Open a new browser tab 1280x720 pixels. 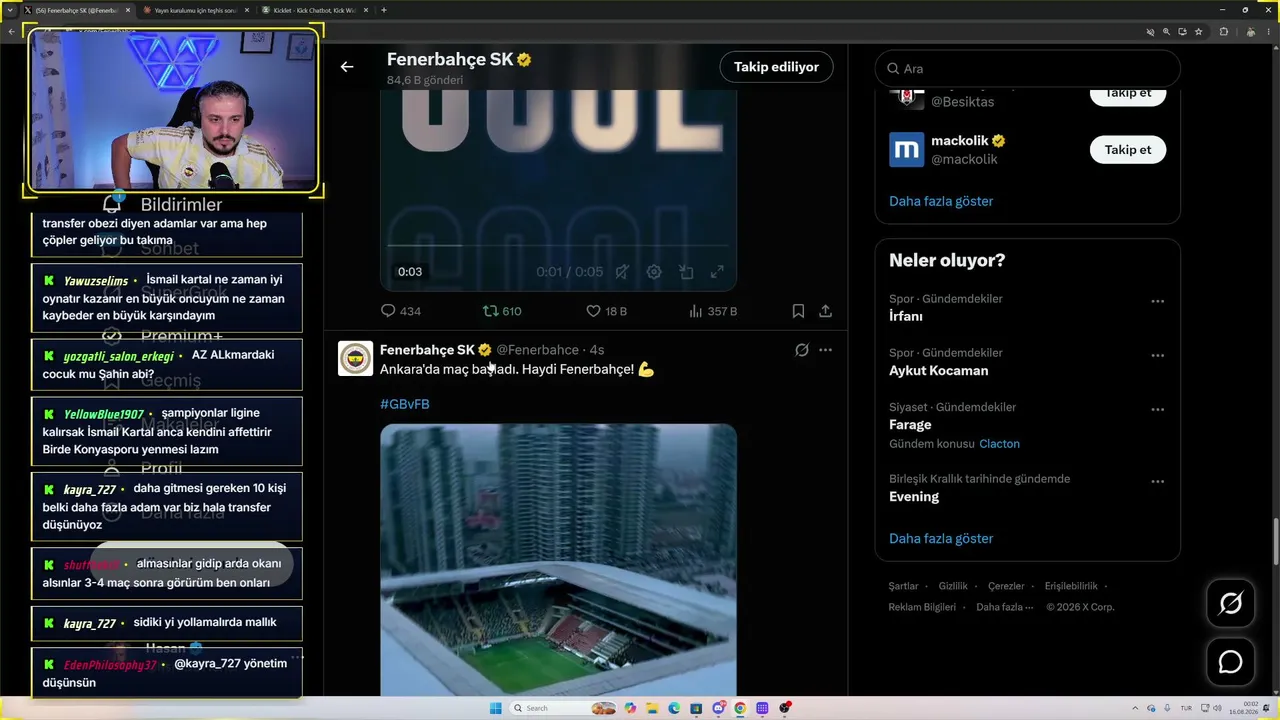(384, 10)
